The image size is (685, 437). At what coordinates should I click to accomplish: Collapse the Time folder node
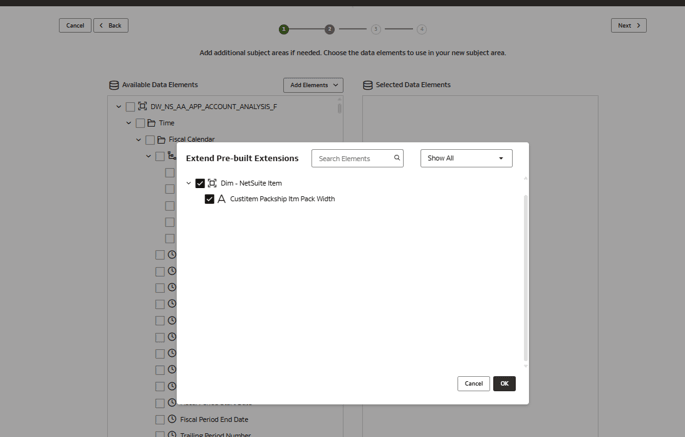pyautogui.click(x=128, y=123)
